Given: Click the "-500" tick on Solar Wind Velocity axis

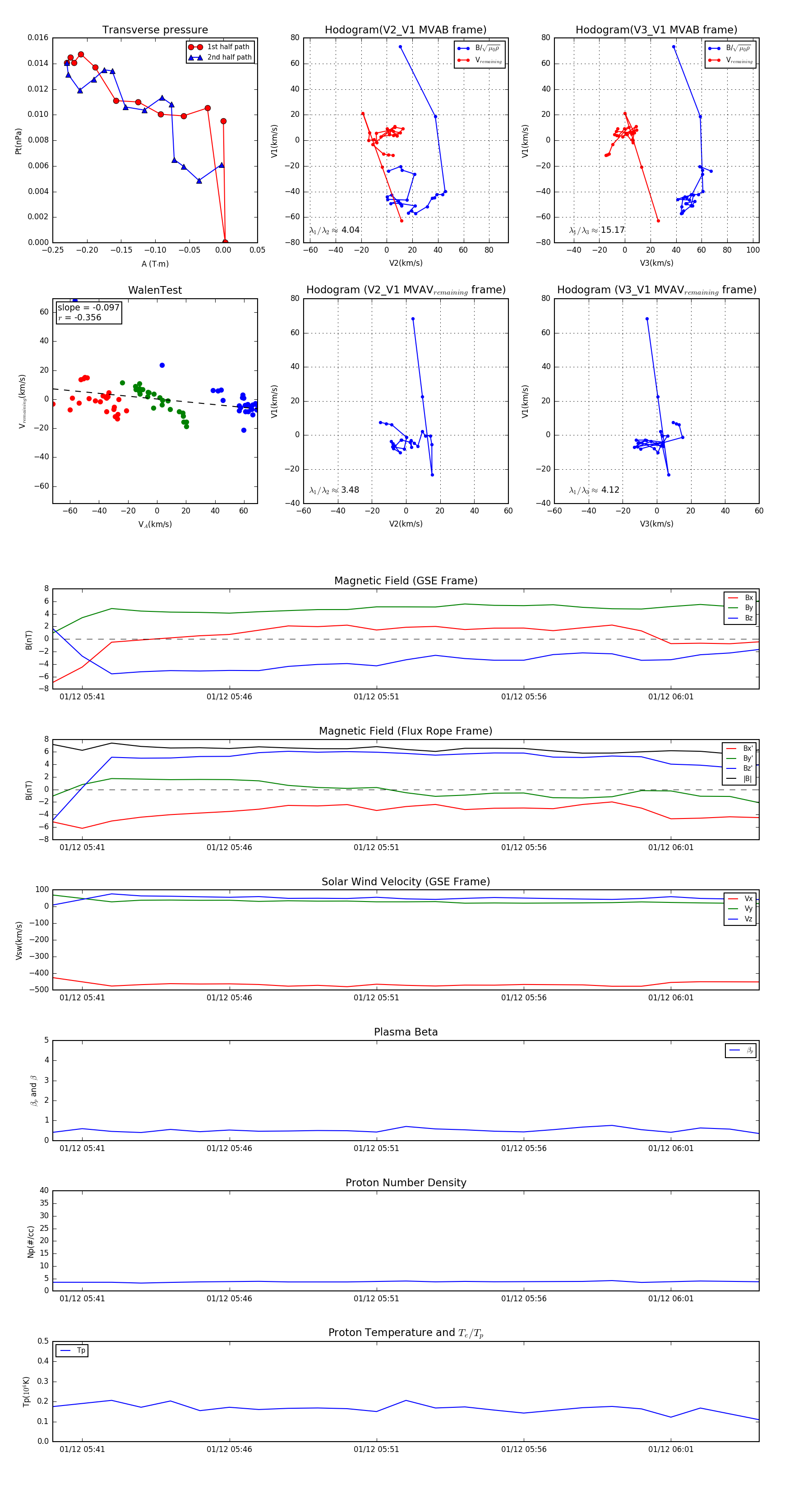Looking at the screenshot, I should pos(39,990).
